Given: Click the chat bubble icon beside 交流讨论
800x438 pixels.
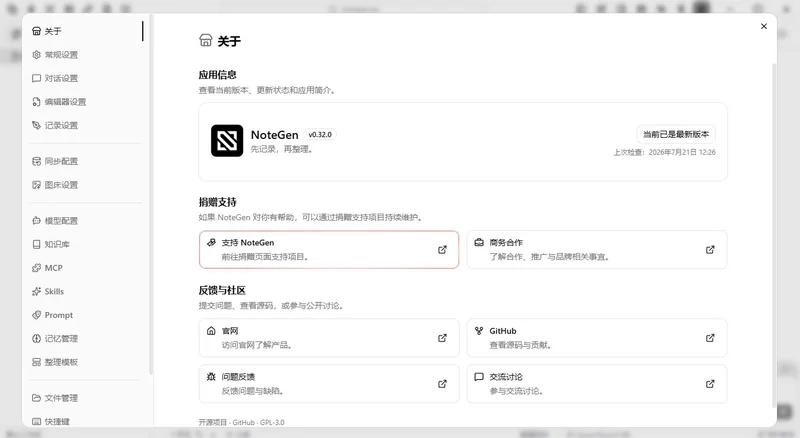Looking at the screenshot, I should (x=479, y=377).
